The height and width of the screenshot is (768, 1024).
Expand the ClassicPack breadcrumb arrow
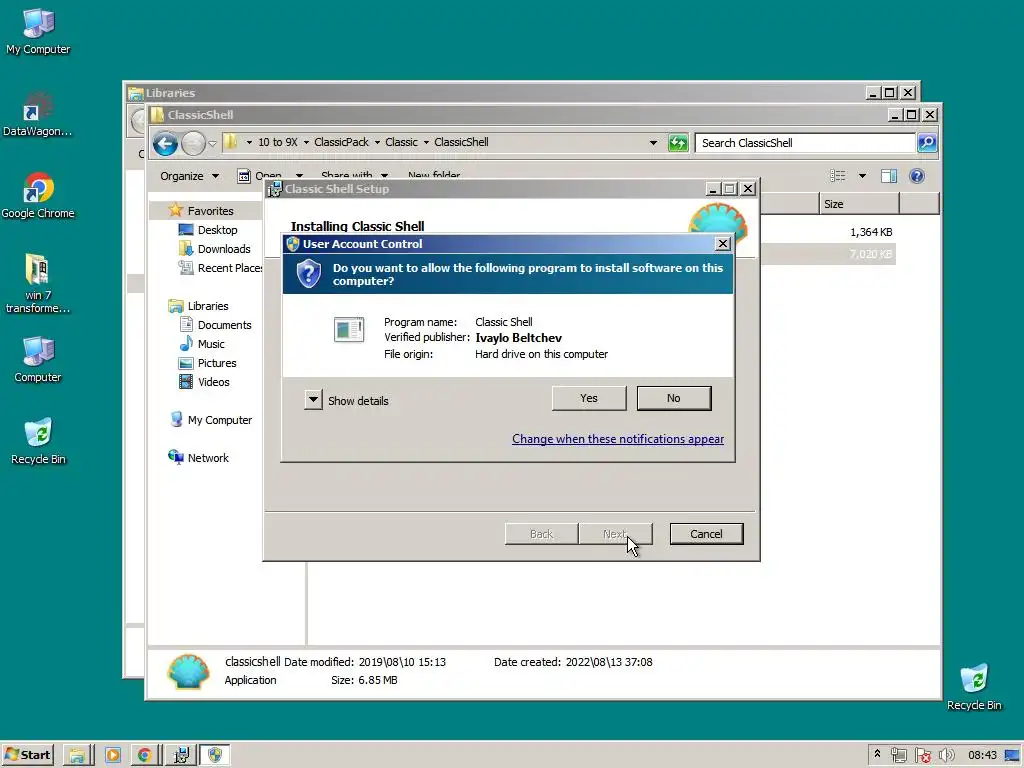click(x=377, y=142)
